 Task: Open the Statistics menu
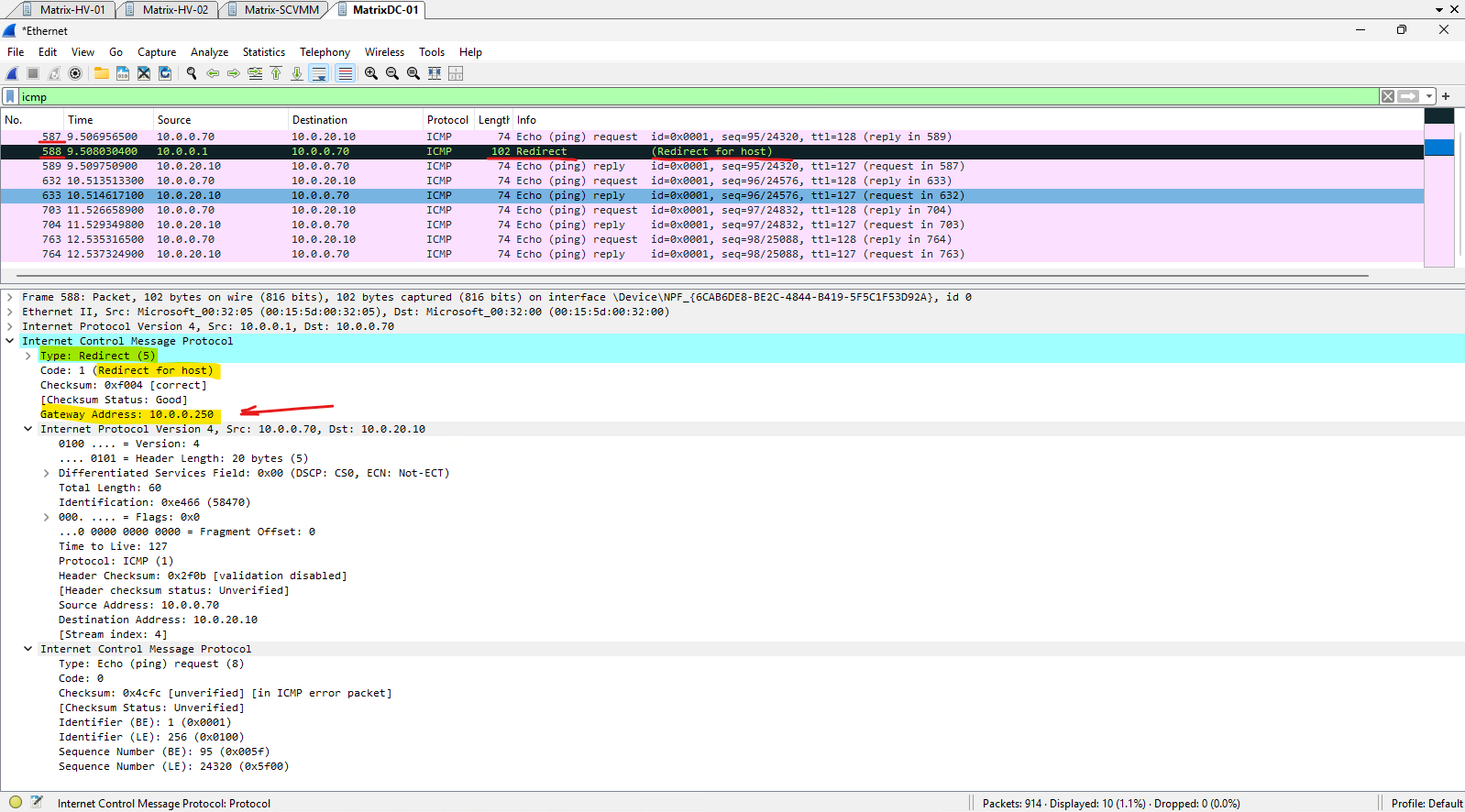[263, 52]
